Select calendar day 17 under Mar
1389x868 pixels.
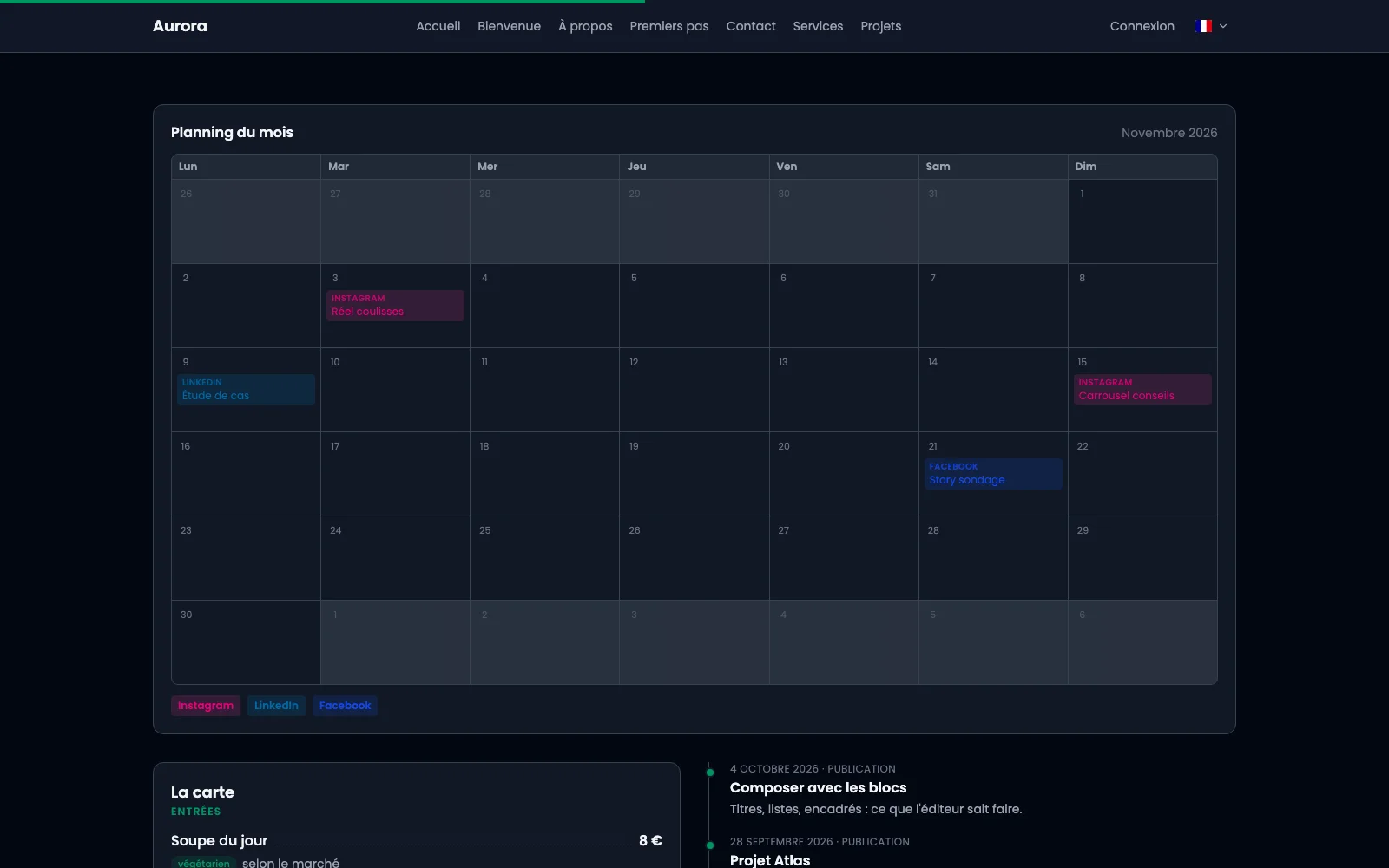click(395, 474)
